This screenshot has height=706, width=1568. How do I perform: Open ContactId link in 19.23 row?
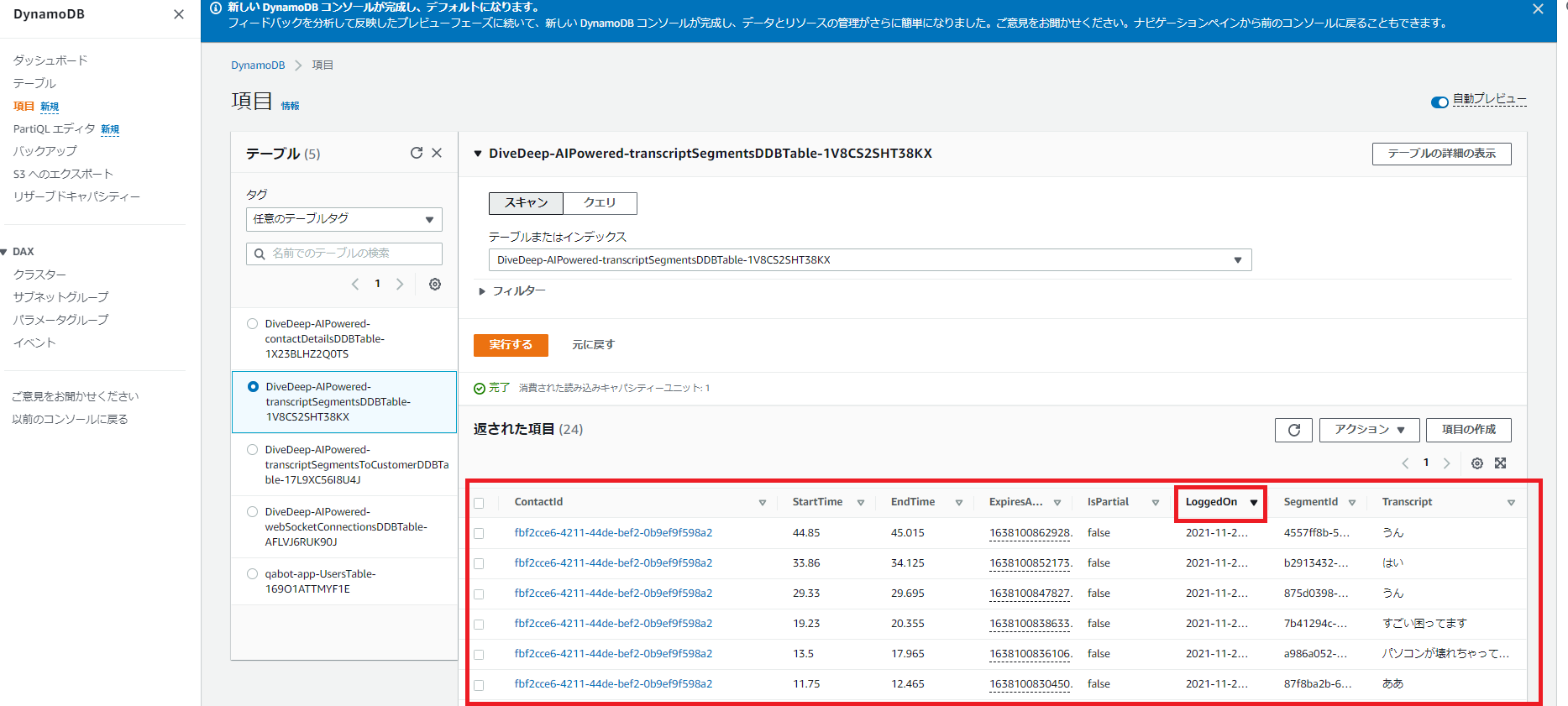point(613,624)
